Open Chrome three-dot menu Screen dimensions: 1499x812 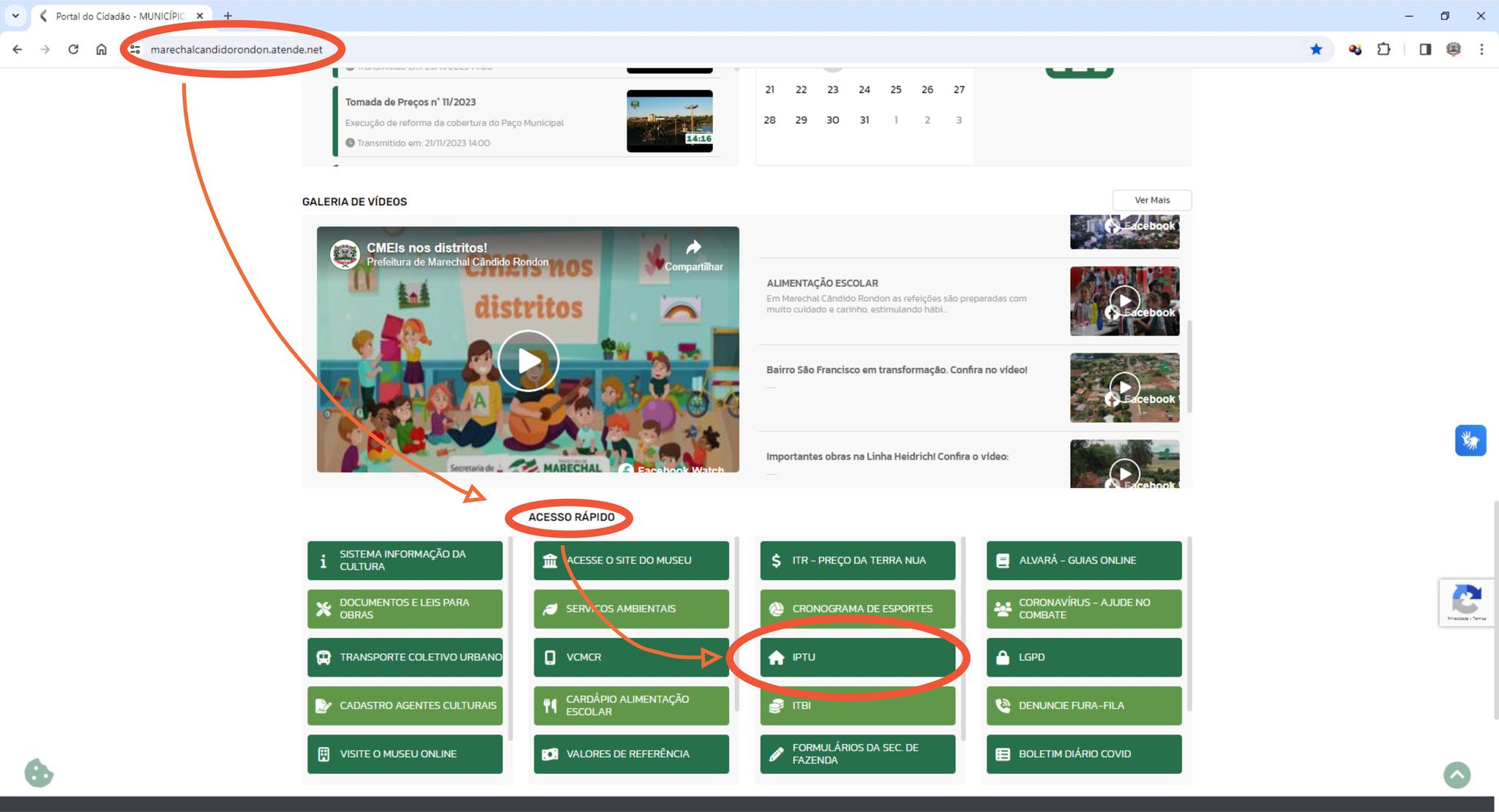coord(1481,49)
